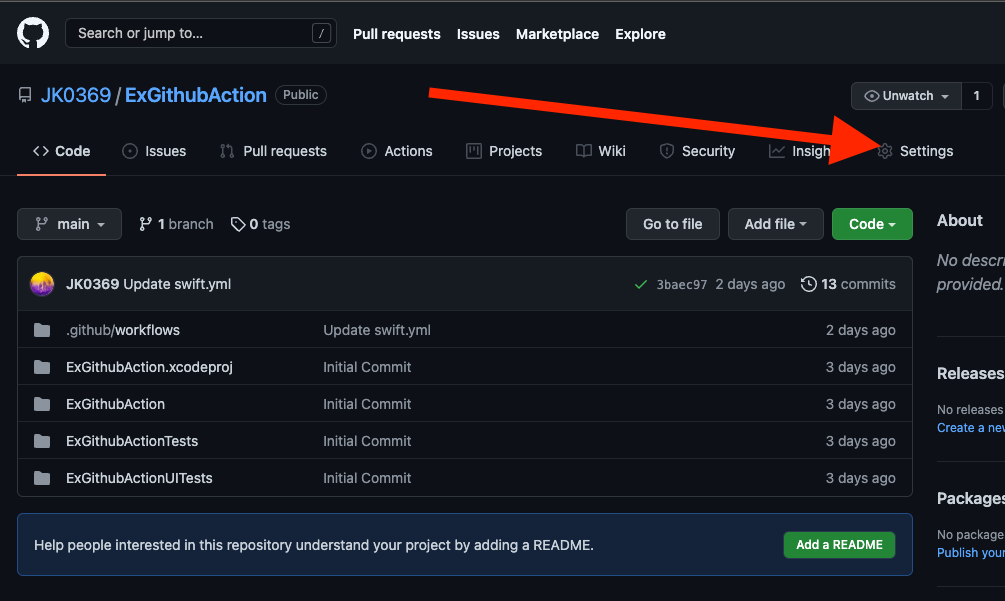
Task: Open the ExGithubActionUITests folder
Action: point(139,478)
